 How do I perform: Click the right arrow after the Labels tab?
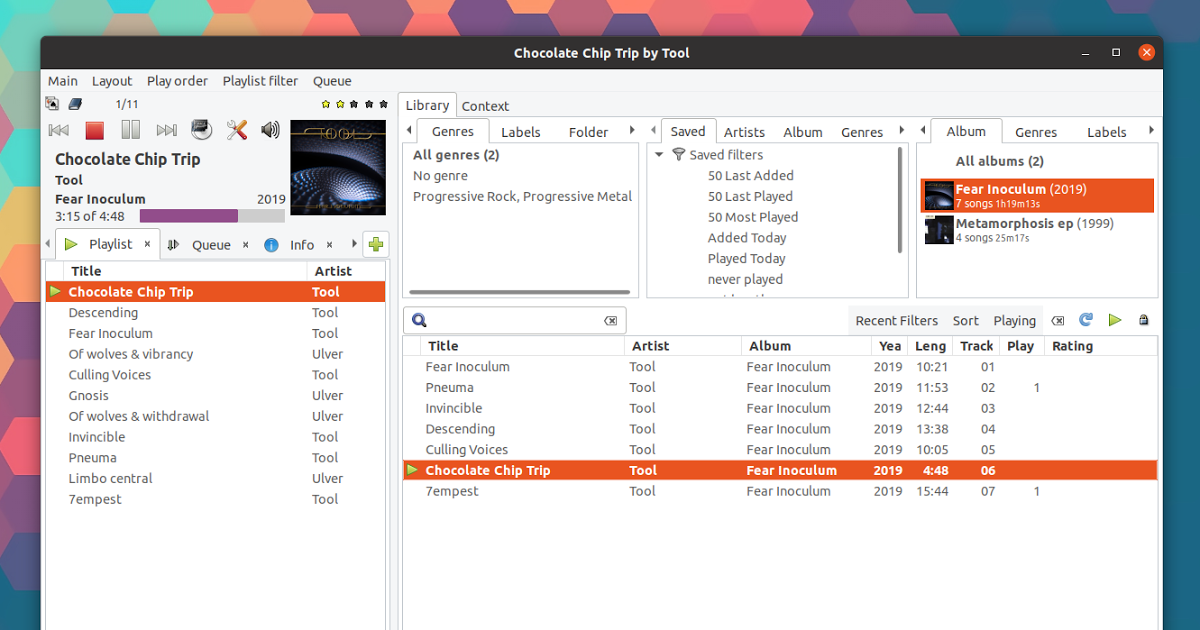[1151, 131]
